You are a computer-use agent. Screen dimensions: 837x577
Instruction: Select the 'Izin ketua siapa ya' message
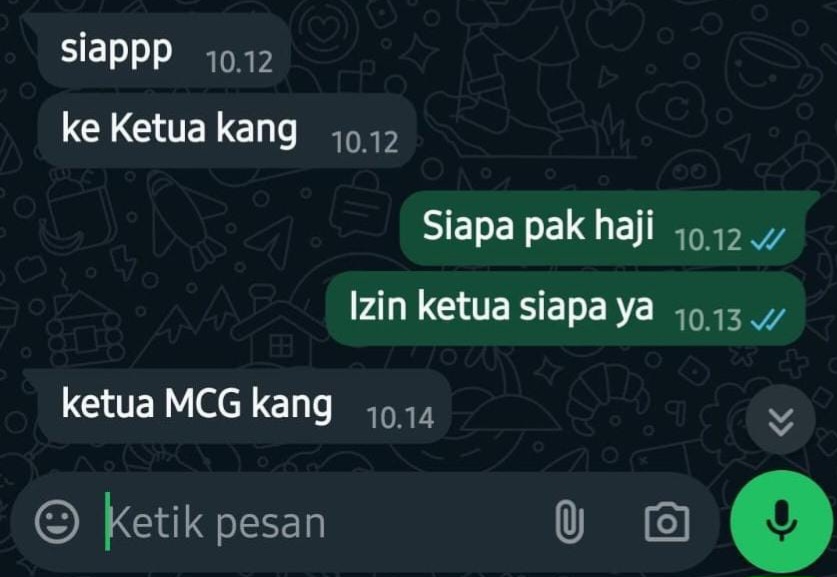pyautogui.click(x=566, y=309)
